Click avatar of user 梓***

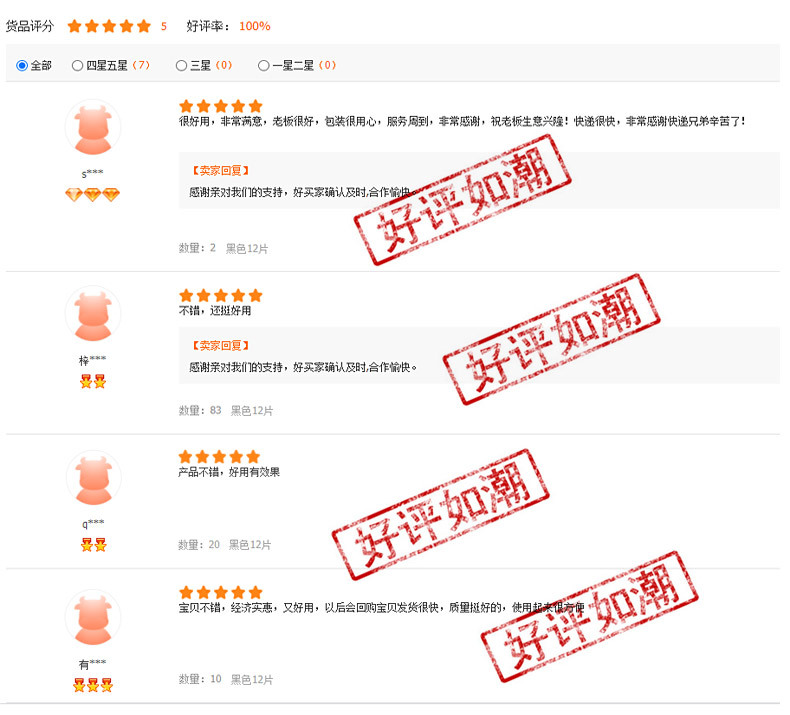(93, 314)
